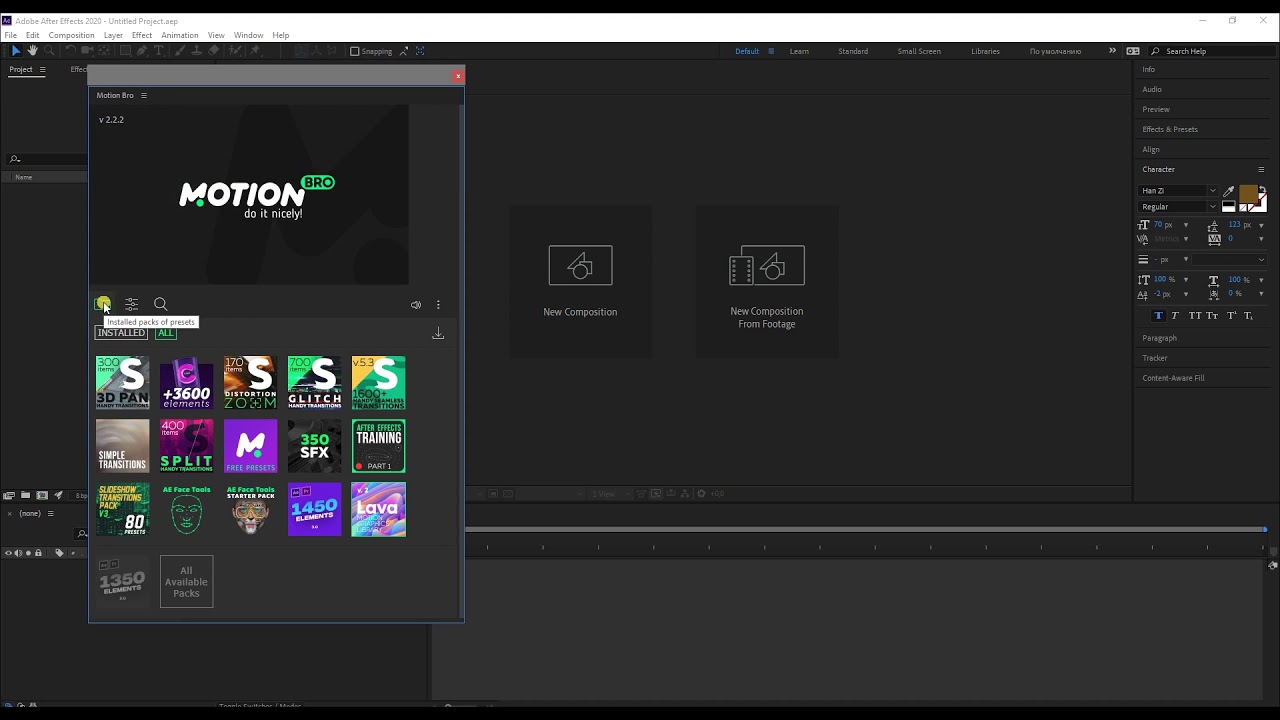Select the ALL packs filter
The width and height of the screenshot is (1280, 720).
[x=165, y=333]
